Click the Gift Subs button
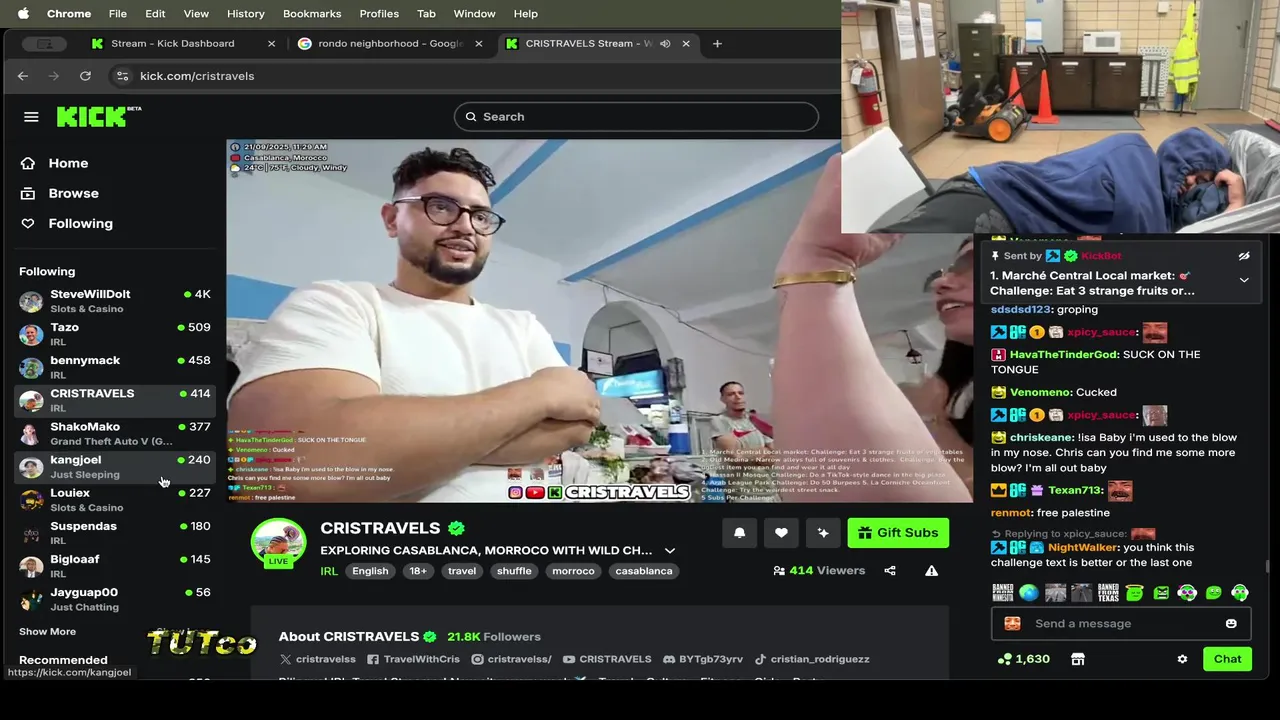The height and width of the screenshot is (720, 1280). click(x=898, y=533)
